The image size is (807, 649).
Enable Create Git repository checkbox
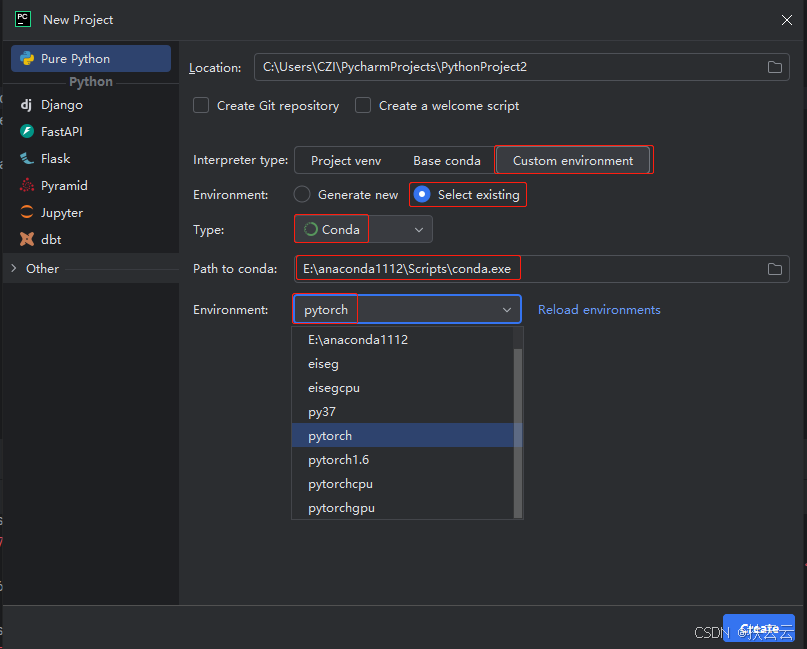click(201, 106)
